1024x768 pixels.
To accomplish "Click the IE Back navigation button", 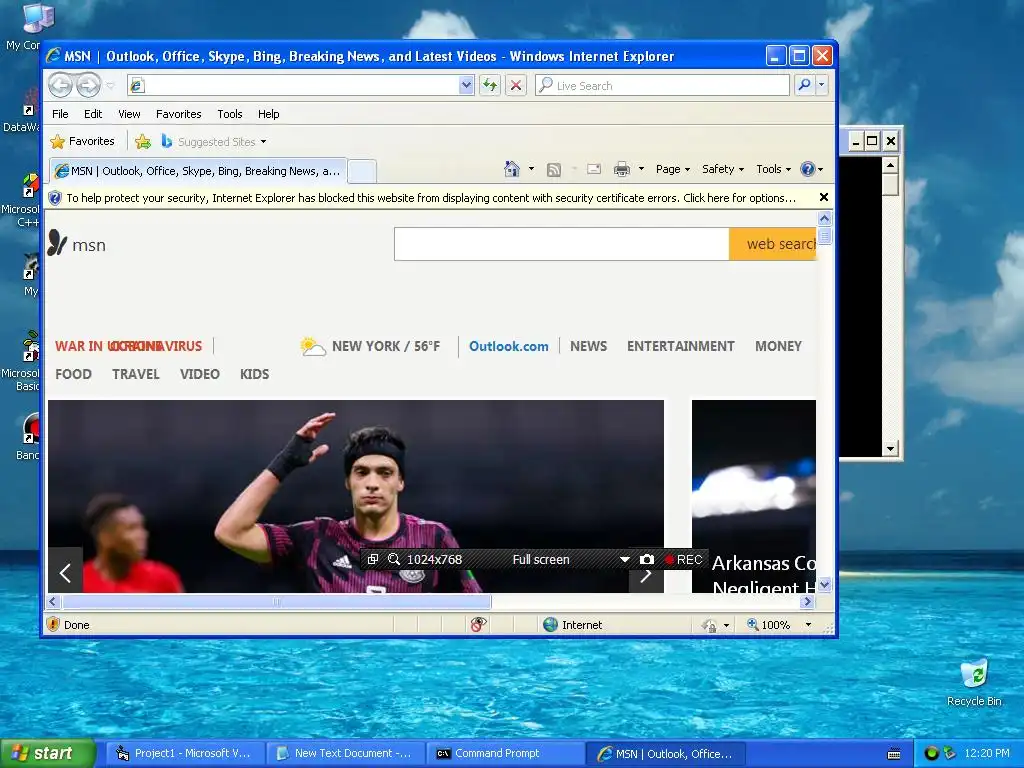I will point(60,85).
